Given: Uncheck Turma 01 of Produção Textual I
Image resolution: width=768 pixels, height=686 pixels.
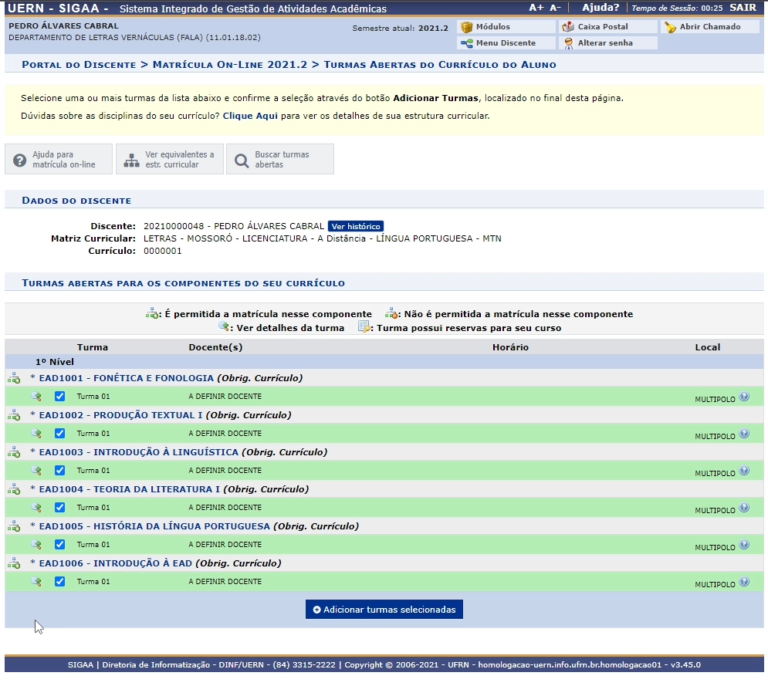Looking at the screenshot, I should coord(60,433).
